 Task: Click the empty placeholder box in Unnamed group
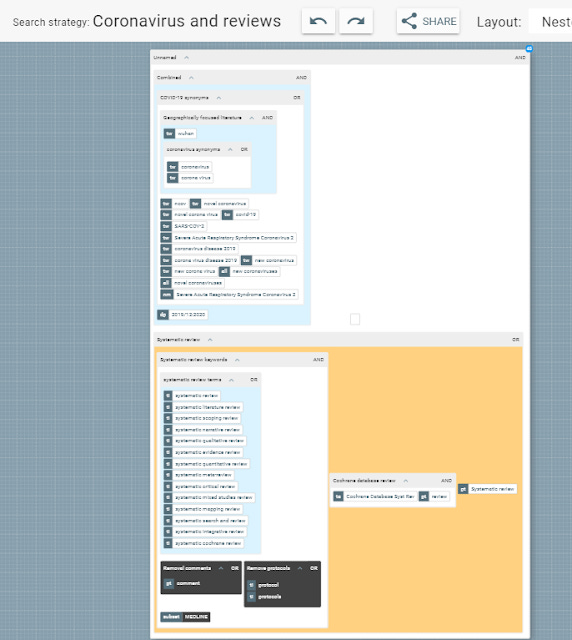(x=355, y=319)
